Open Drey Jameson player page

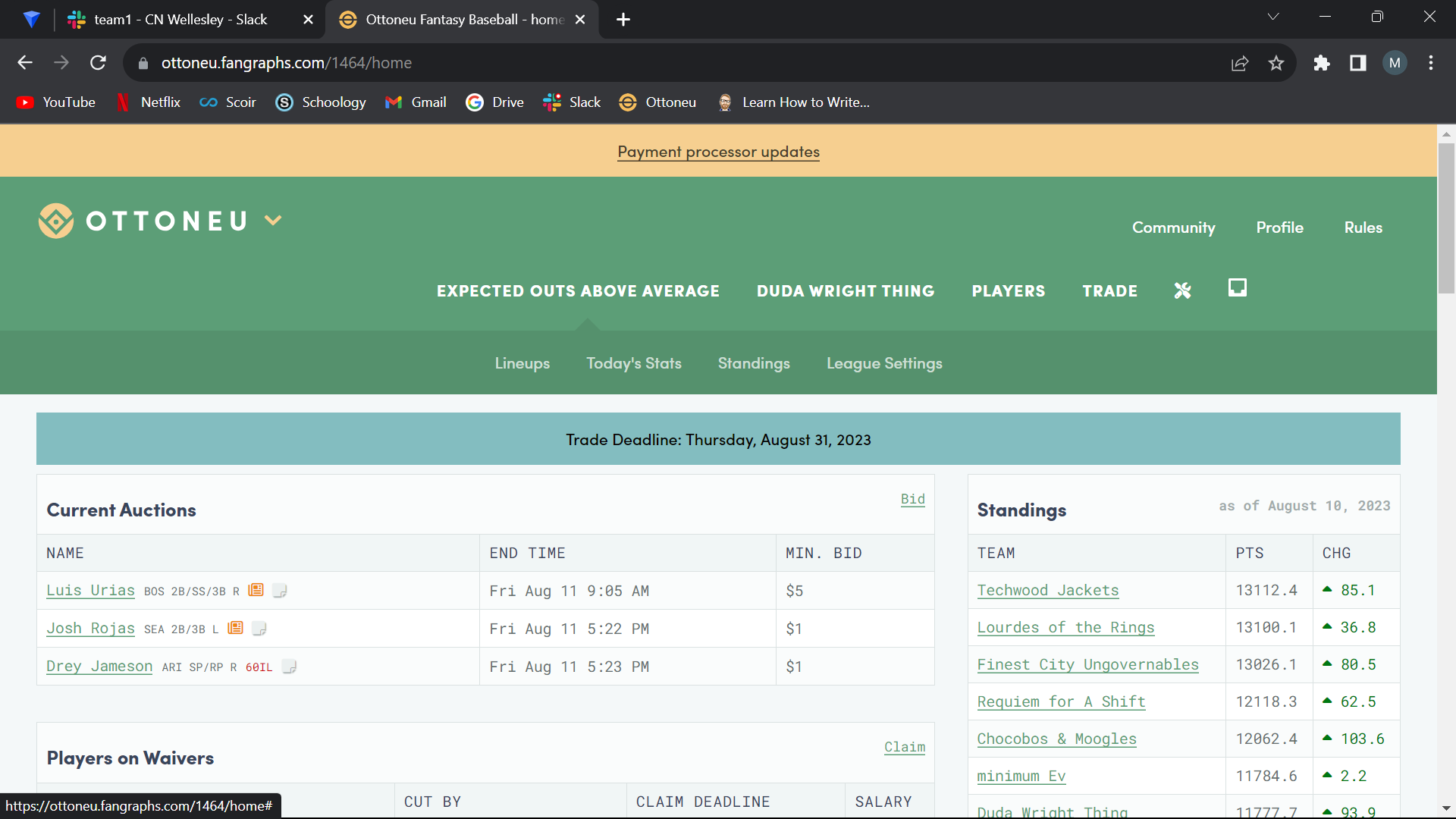coord(99,666)
